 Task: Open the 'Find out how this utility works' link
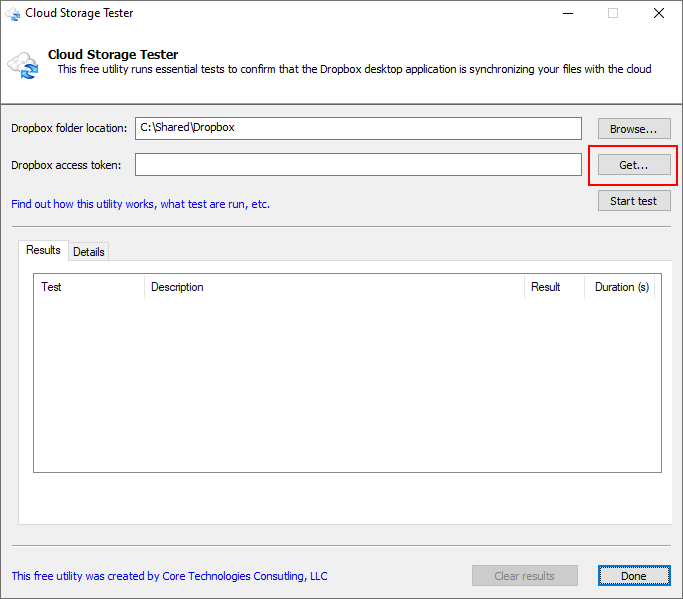(141, 204)
